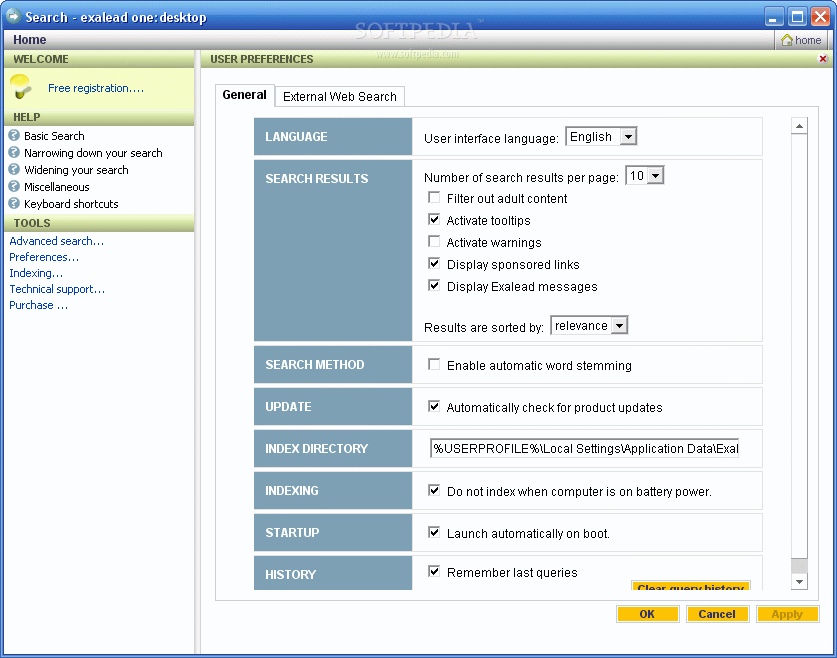The width and height of the screenshot is (837, 658).
Task: Open Technical support link
Action: point(57,289)
